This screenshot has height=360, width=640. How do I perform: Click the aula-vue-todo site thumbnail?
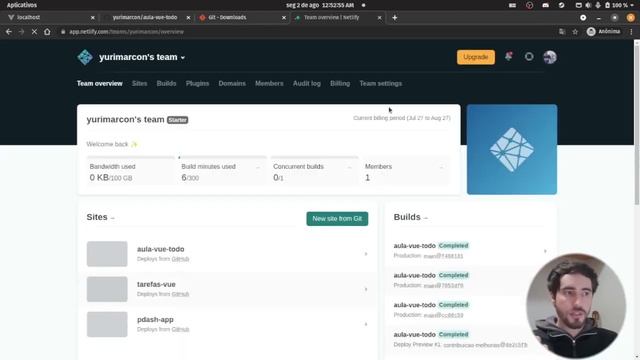[107, 254]
